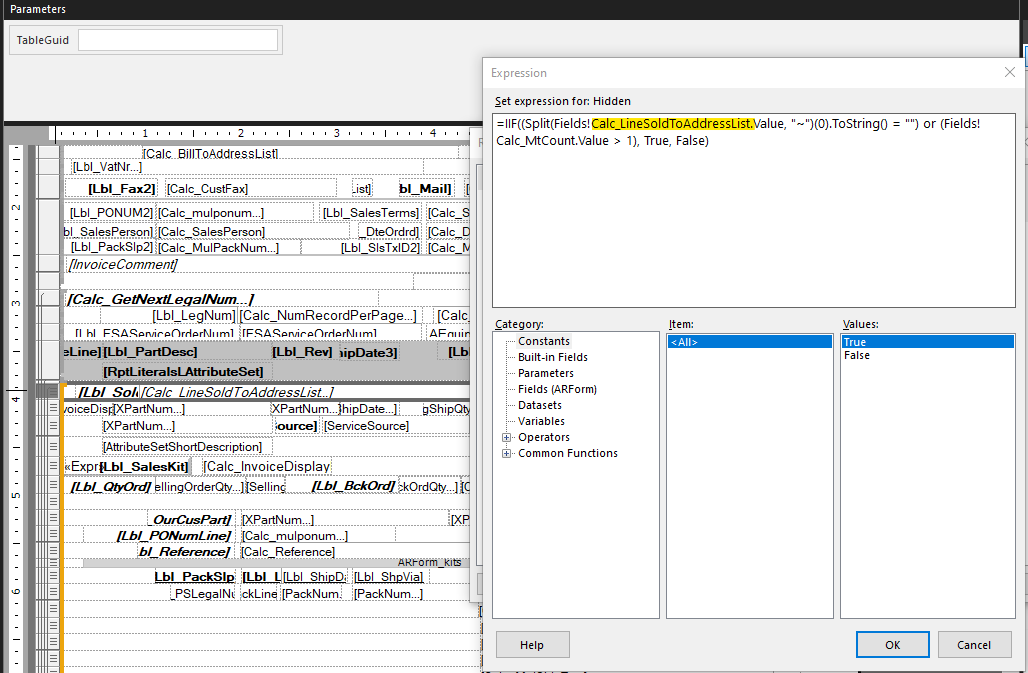1028x673 pixels.
Task: Expand the Operators category node
Action: [506, 438]
